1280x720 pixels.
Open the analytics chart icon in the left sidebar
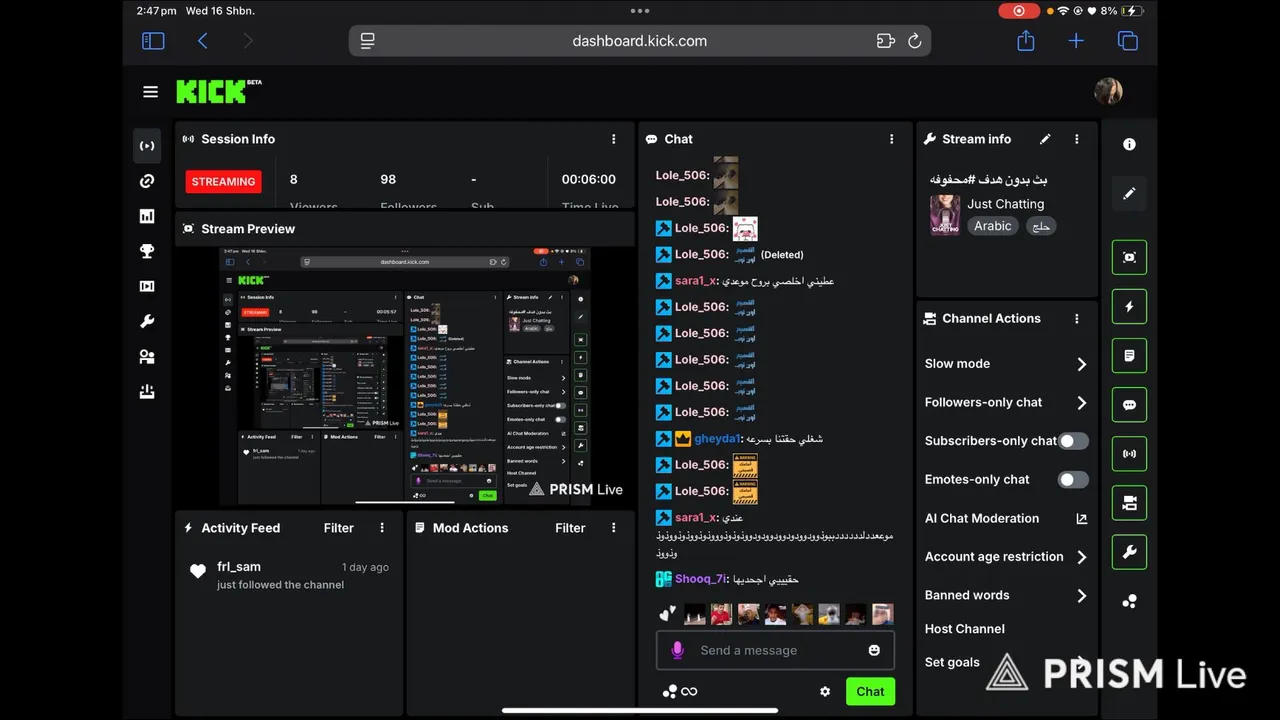click(x=147, y=216)
